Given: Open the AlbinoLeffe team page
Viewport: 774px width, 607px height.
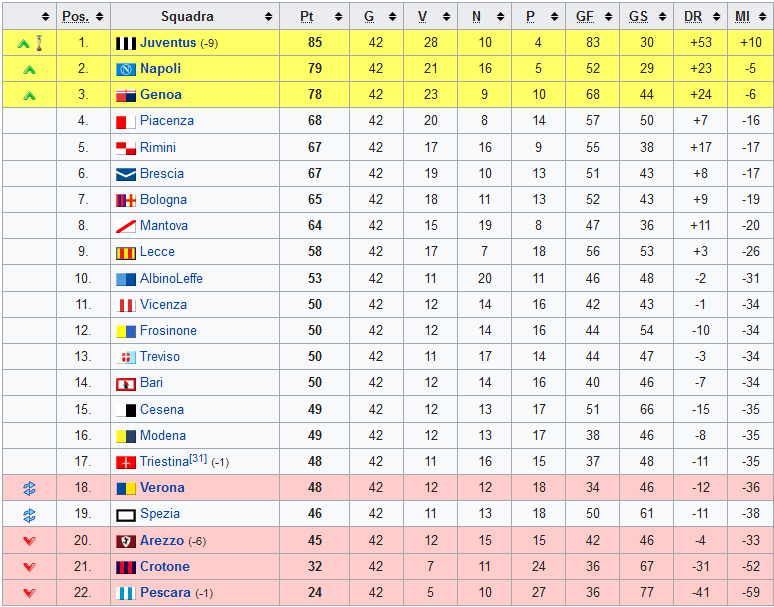Looking at the screenshot, I should pos(171,279).
